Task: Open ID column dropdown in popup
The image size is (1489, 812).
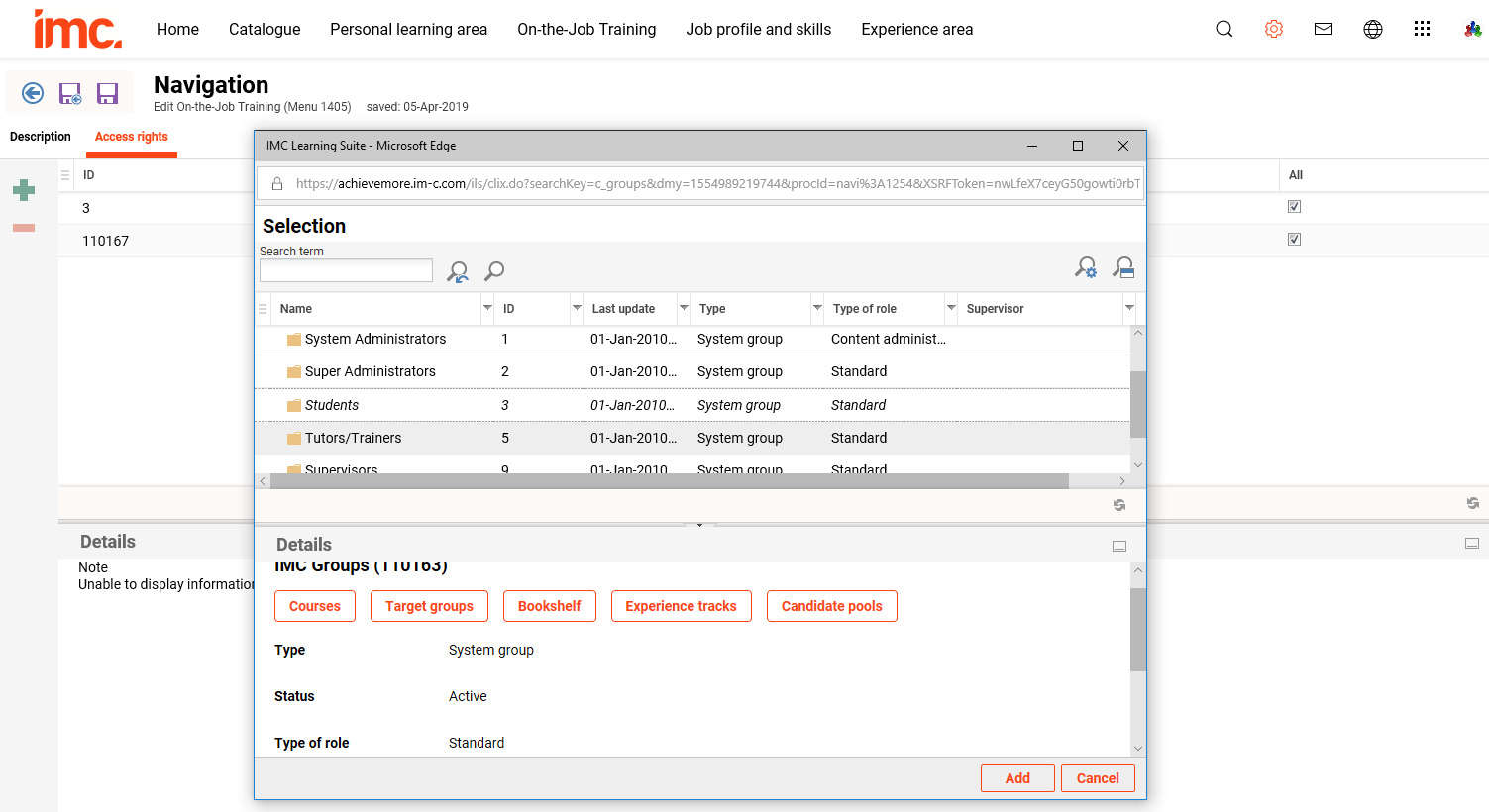Action: point(577,308)
